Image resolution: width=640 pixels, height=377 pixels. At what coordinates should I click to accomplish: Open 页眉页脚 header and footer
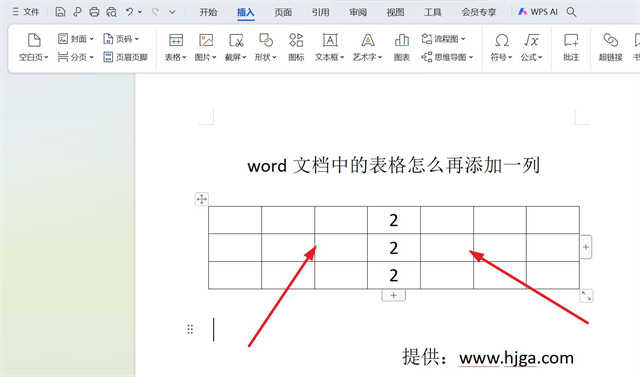click(126, 57)
